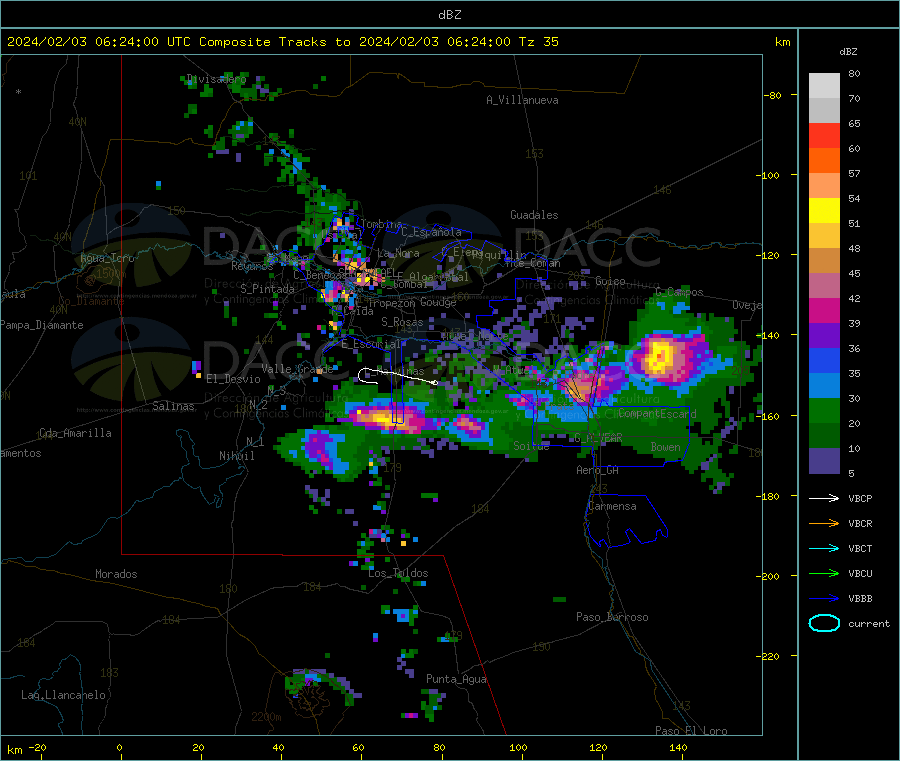Click the '-160' tick on right axis
900x761 pixels.
click(770, 416)
